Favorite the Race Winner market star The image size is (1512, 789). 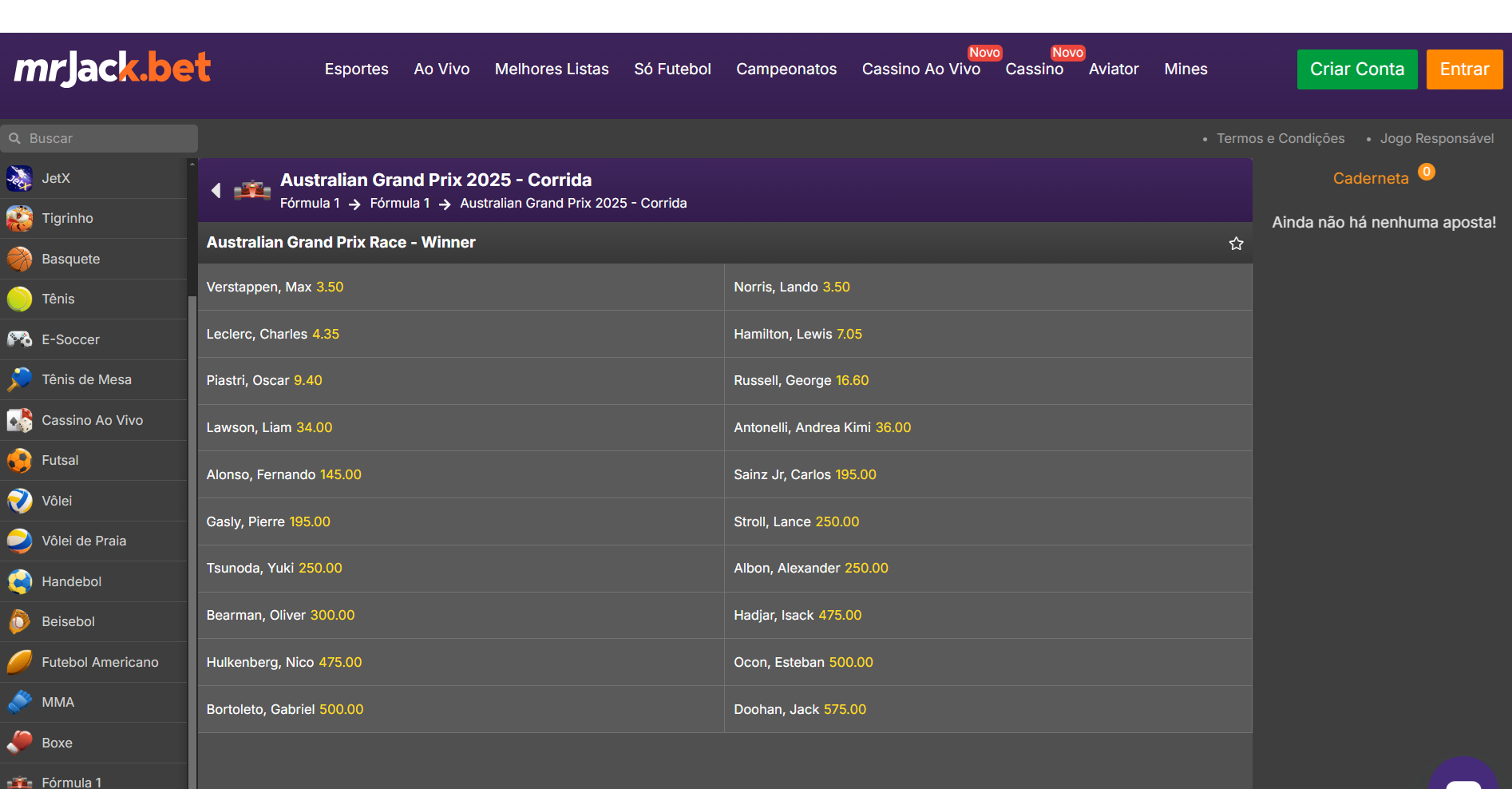click(1236, 244)
